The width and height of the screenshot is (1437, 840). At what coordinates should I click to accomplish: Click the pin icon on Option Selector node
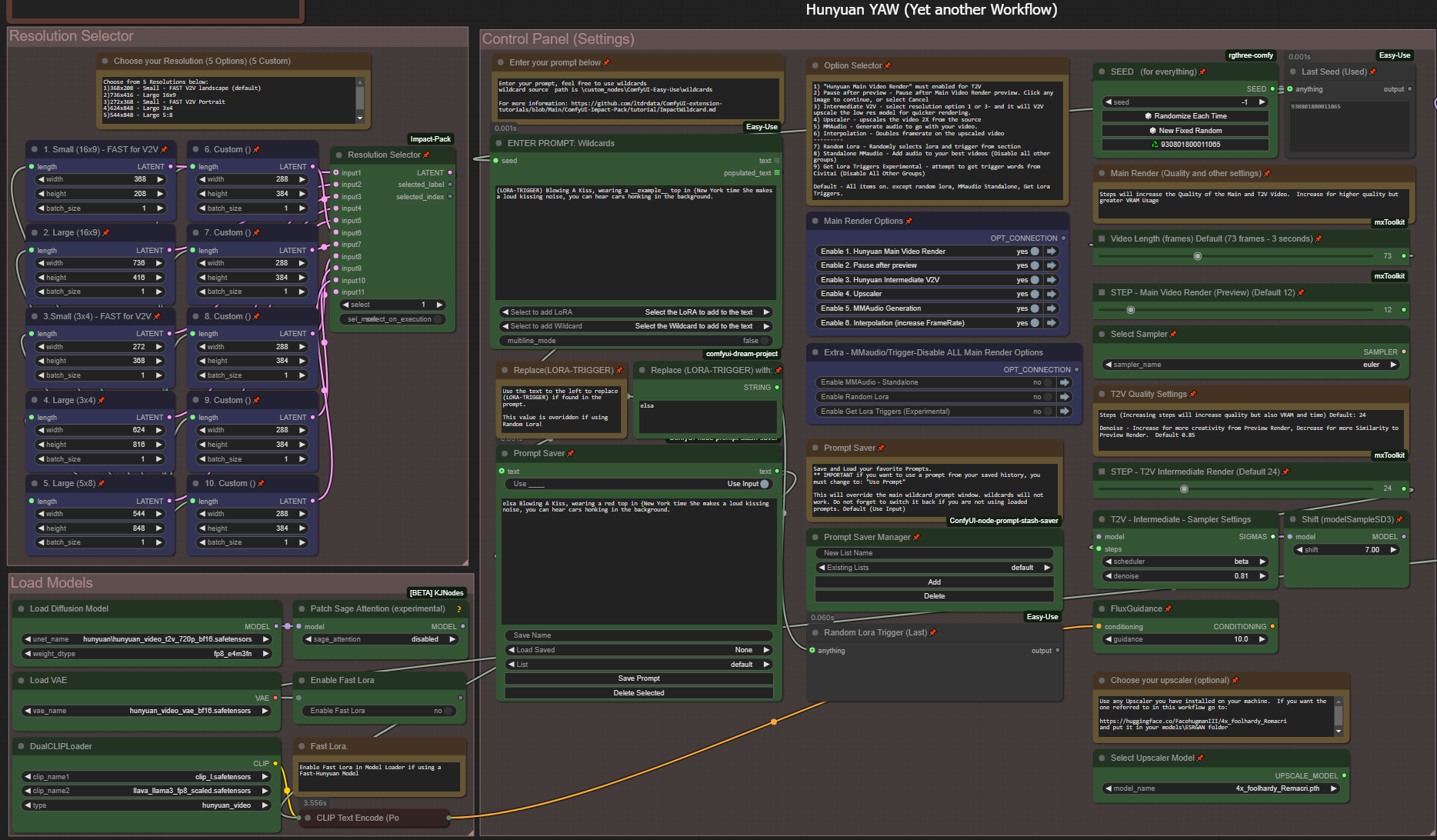pyautogui.click(x=888, y=66)
